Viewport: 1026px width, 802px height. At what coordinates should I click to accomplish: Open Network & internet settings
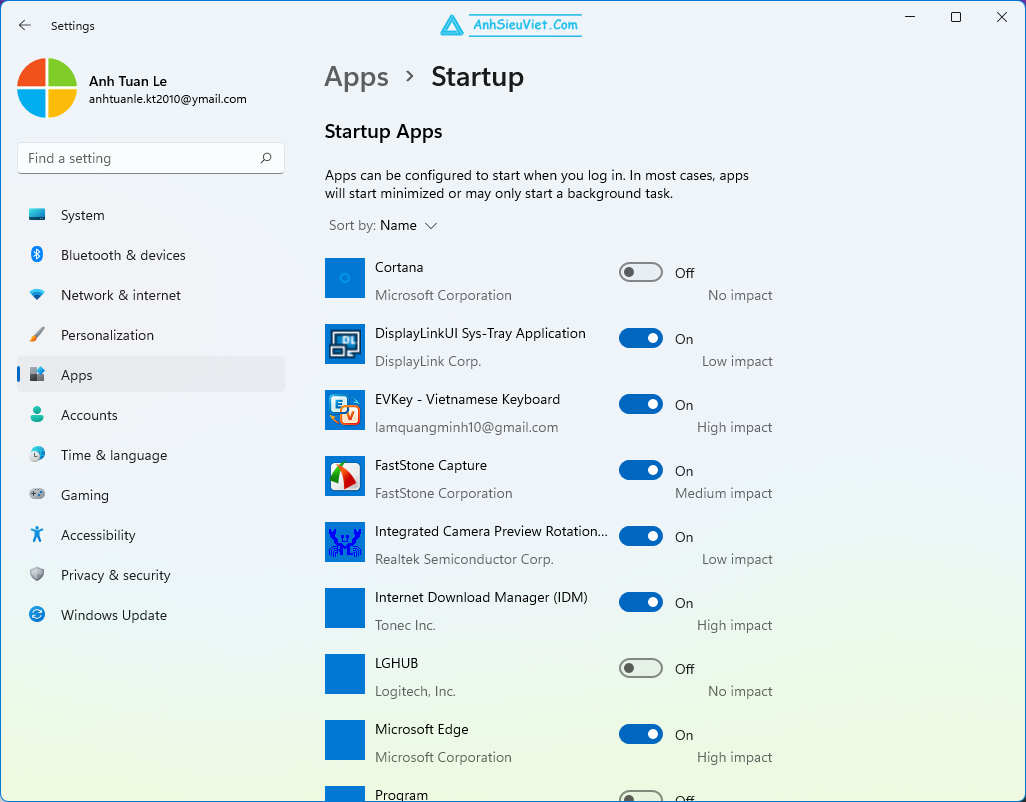click(x=151, y=294)
